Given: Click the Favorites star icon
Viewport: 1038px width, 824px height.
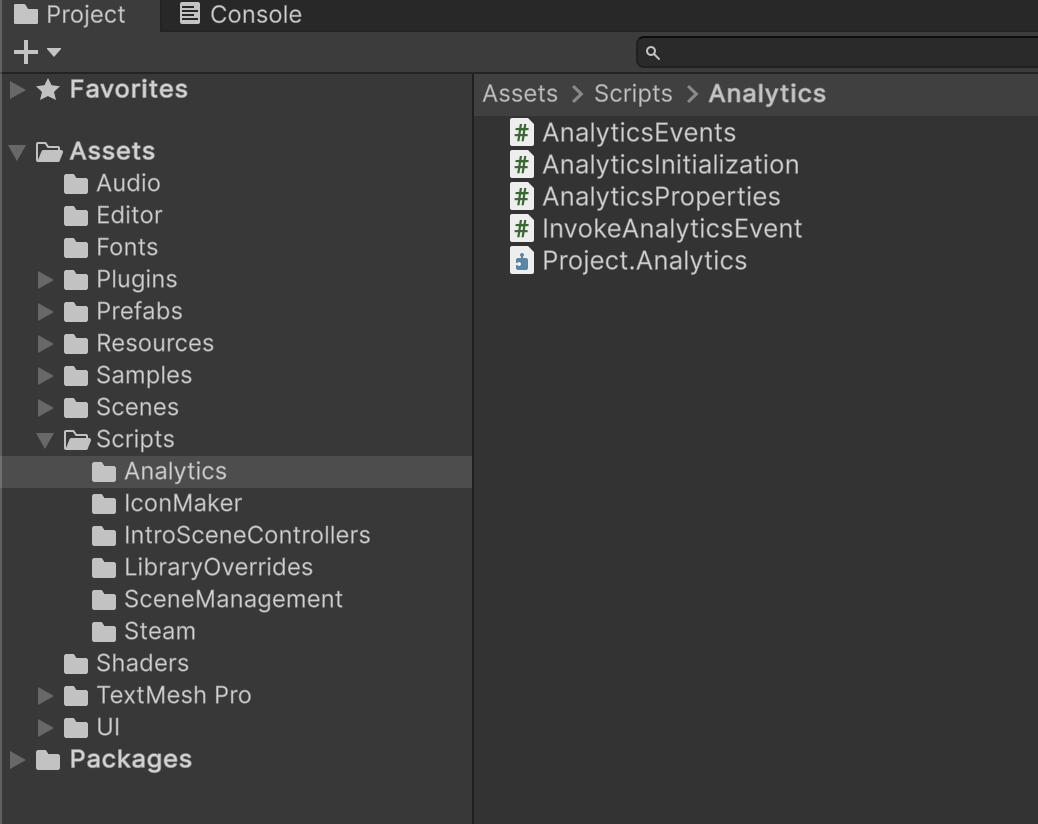Looking at the screenshot, I should (x=48, y=90).
